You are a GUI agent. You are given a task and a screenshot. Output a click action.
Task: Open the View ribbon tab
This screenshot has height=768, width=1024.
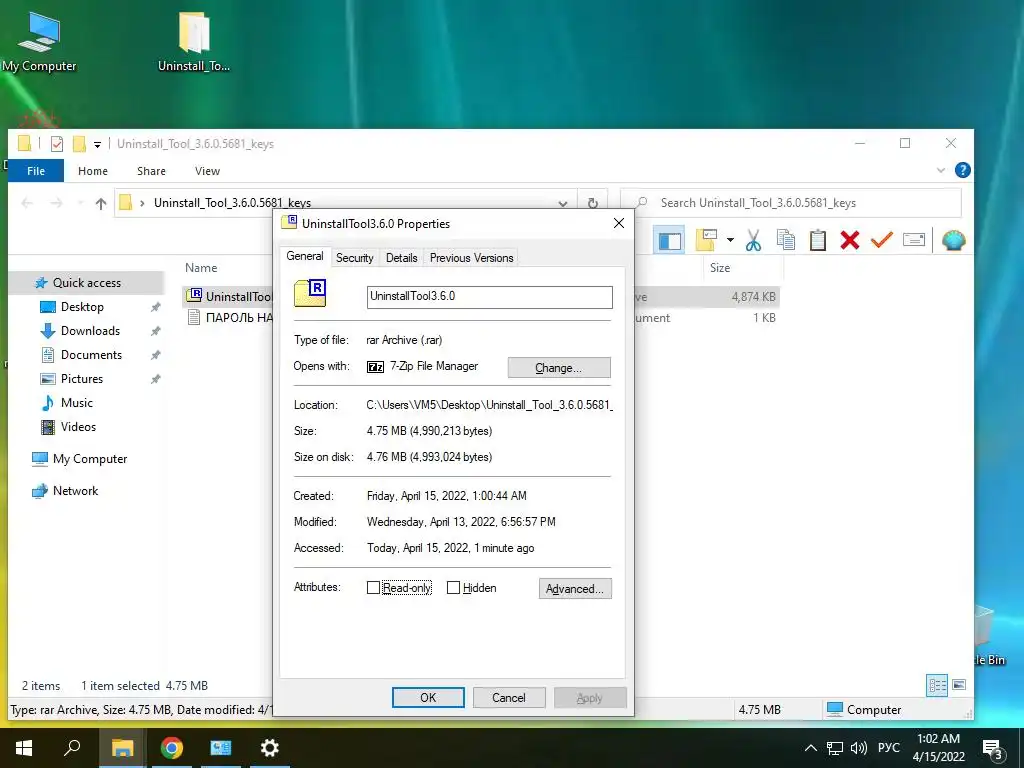(x=207, y=170)
